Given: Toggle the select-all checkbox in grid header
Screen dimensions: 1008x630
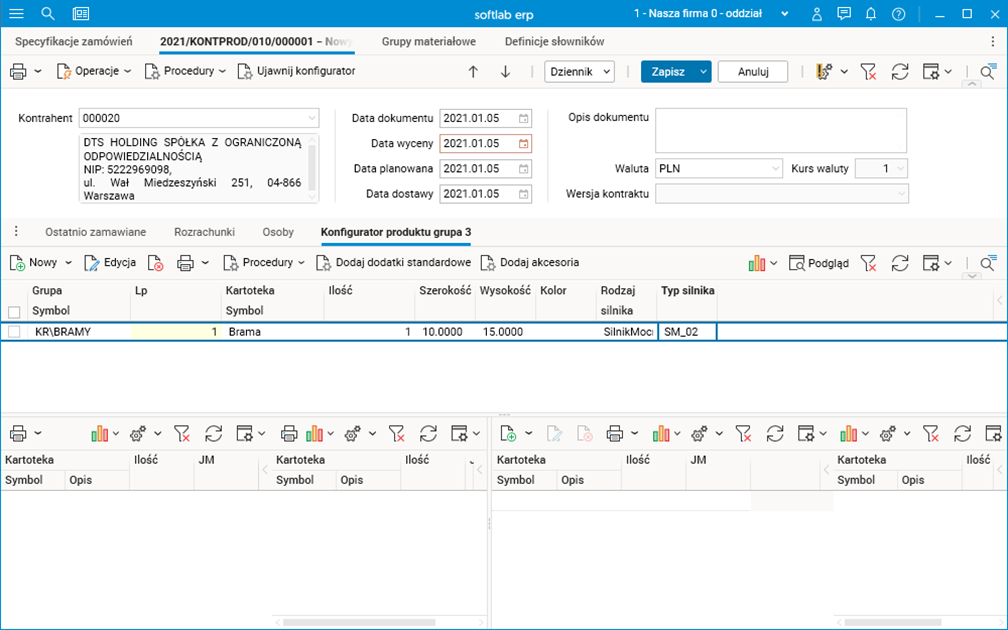Looking at the screenshot, I should click(14, 311).
